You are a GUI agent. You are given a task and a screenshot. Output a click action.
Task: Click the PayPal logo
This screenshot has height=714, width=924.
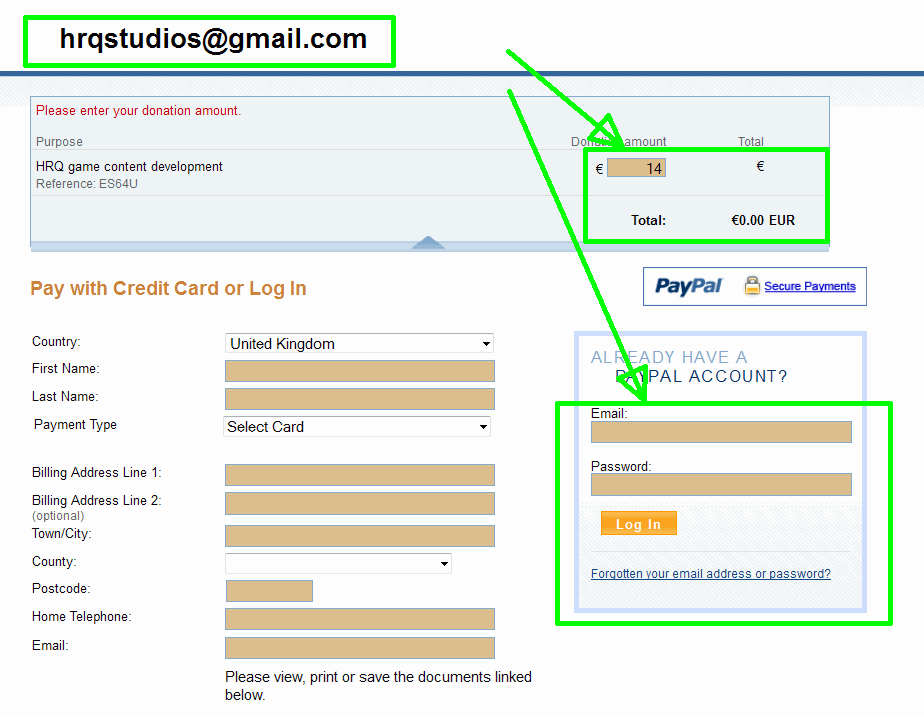[x=688, y=286]
